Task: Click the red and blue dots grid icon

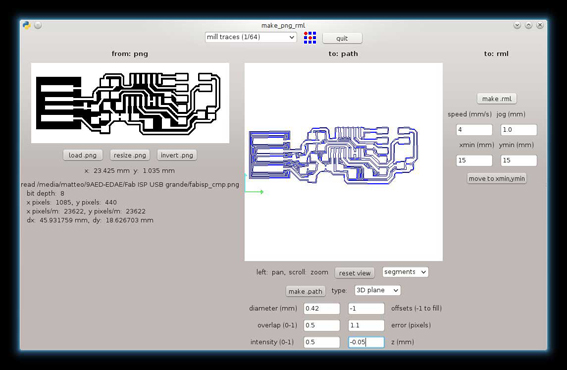Action: [310, 38]
